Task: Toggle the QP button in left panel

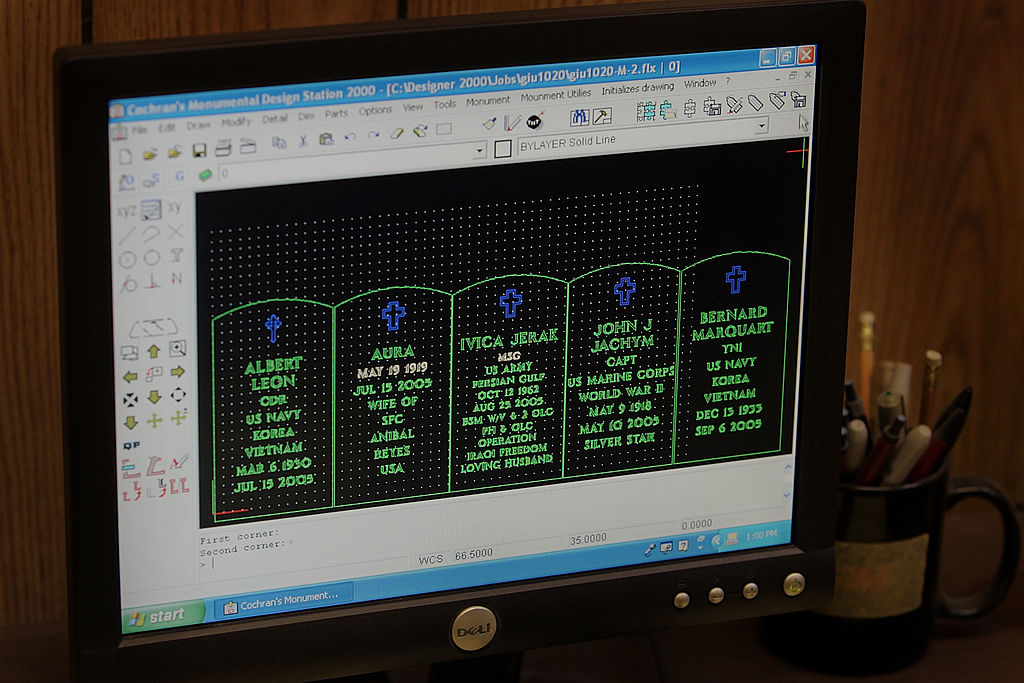Action: coord(131,446)
